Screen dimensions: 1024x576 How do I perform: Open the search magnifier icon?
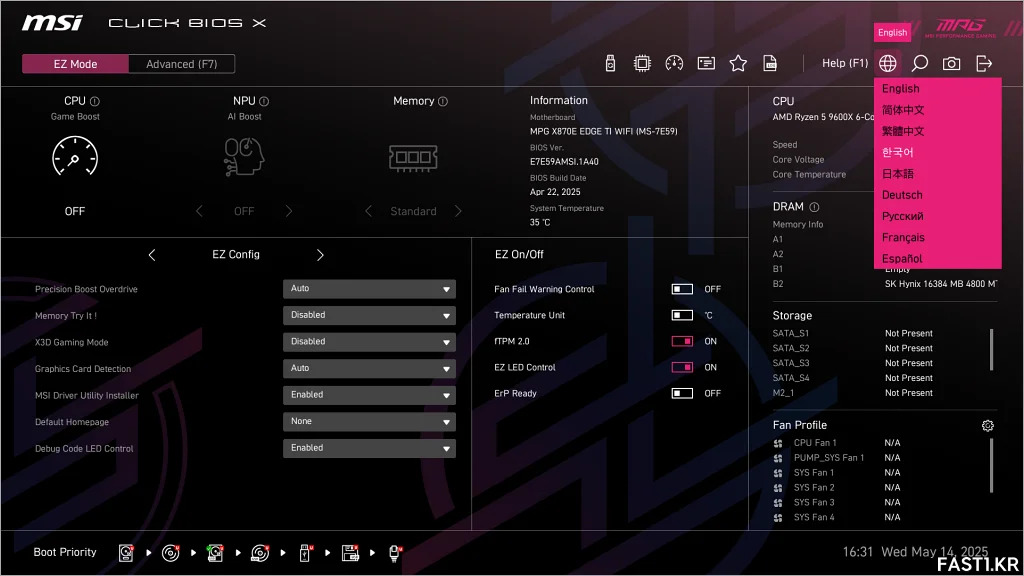click(920, 63)
